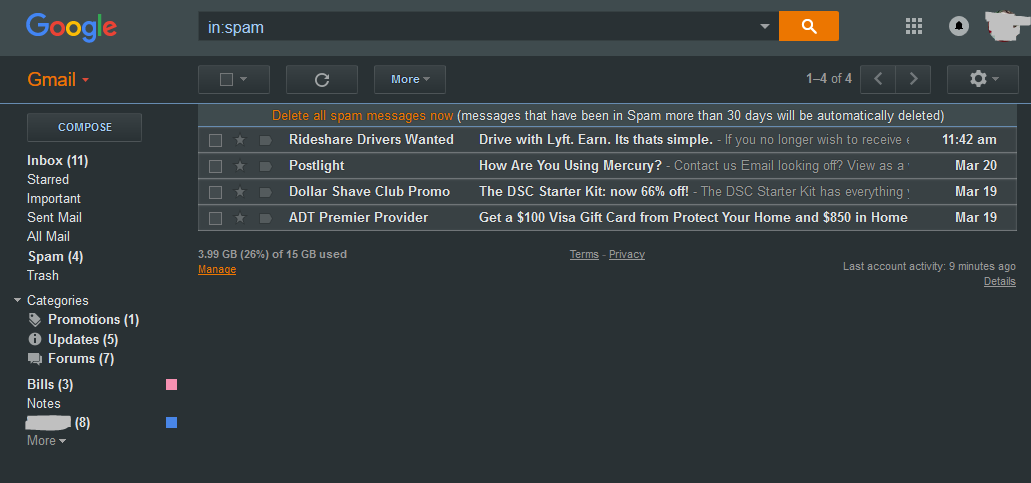Open the Privacy link
The image size is (1031, 483).
627,254
